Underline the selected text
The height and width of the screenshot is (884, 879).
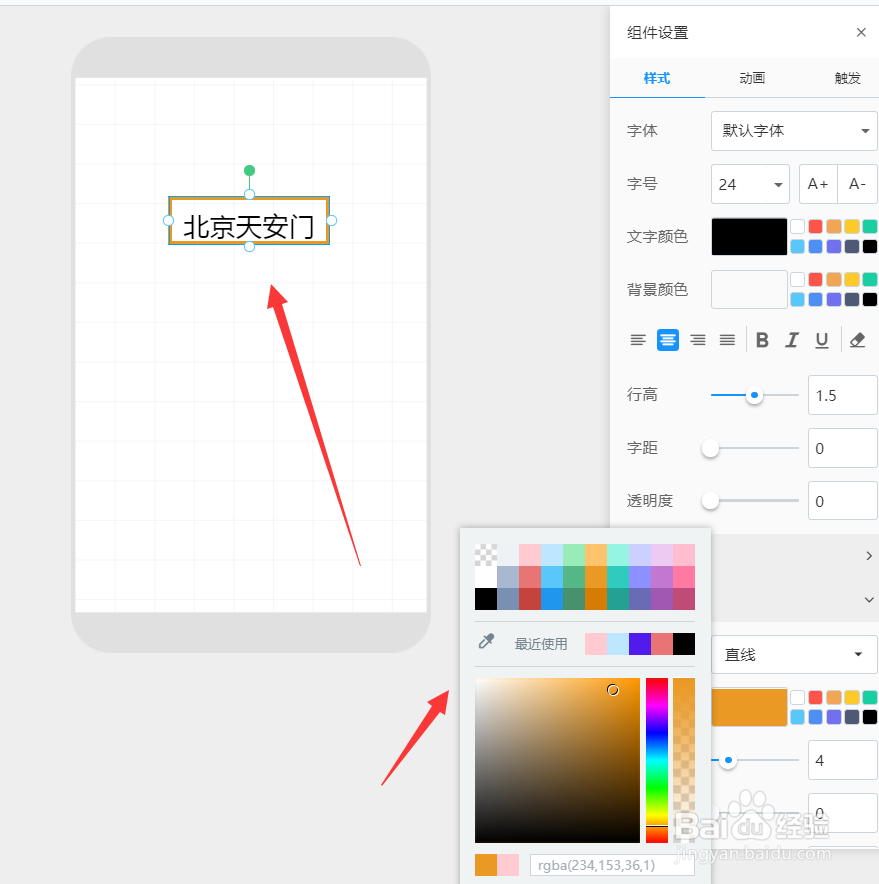[821, 340]
